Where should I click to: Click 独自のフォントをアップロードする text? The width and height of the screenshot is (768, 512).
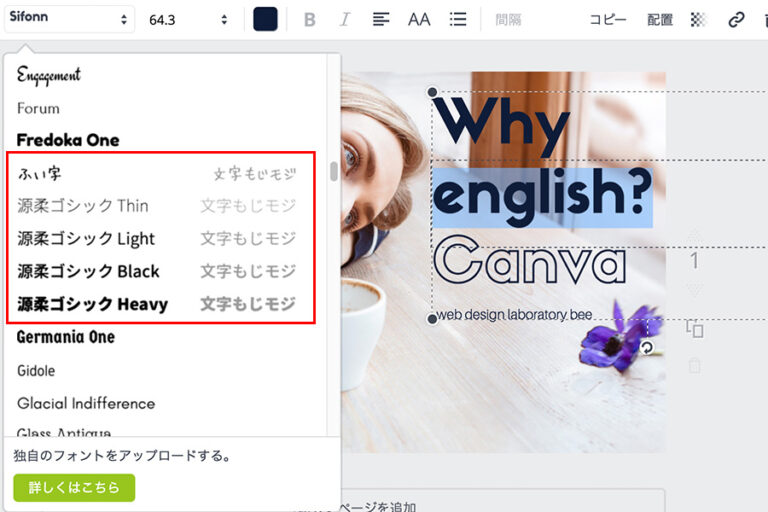tap(121, 456)
